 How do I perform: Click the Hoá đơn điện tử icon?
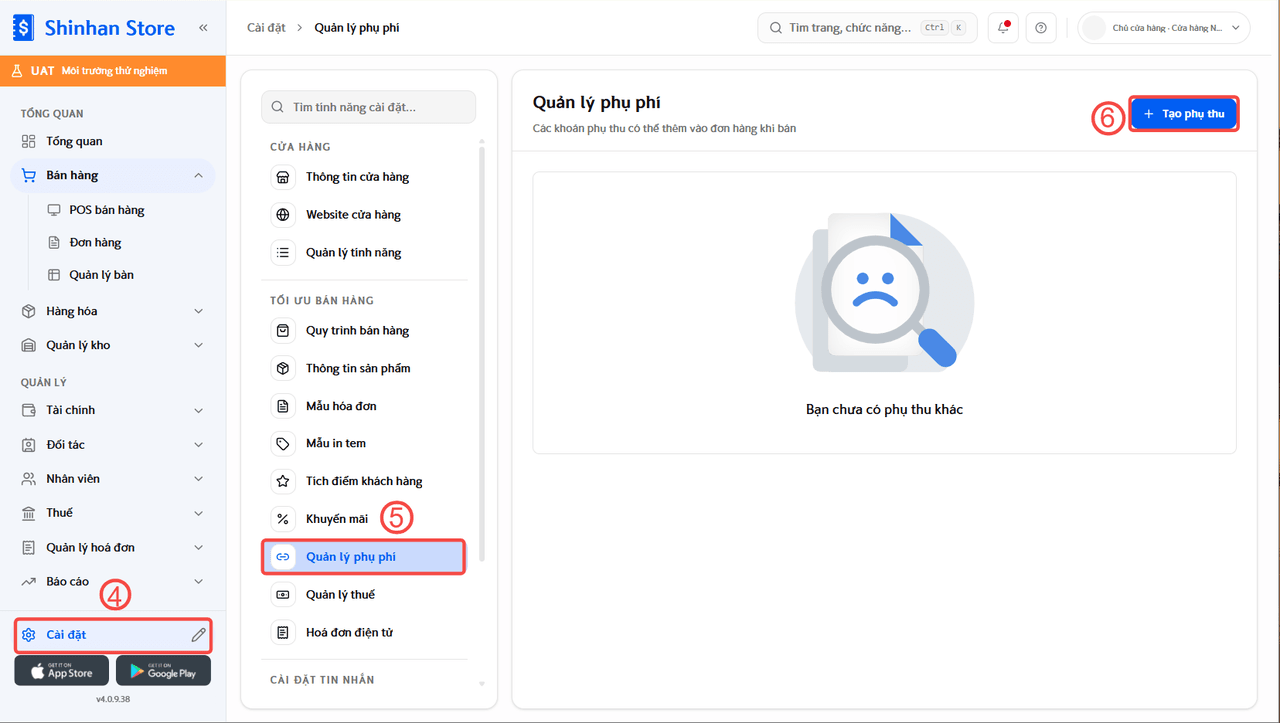(283, 633)
